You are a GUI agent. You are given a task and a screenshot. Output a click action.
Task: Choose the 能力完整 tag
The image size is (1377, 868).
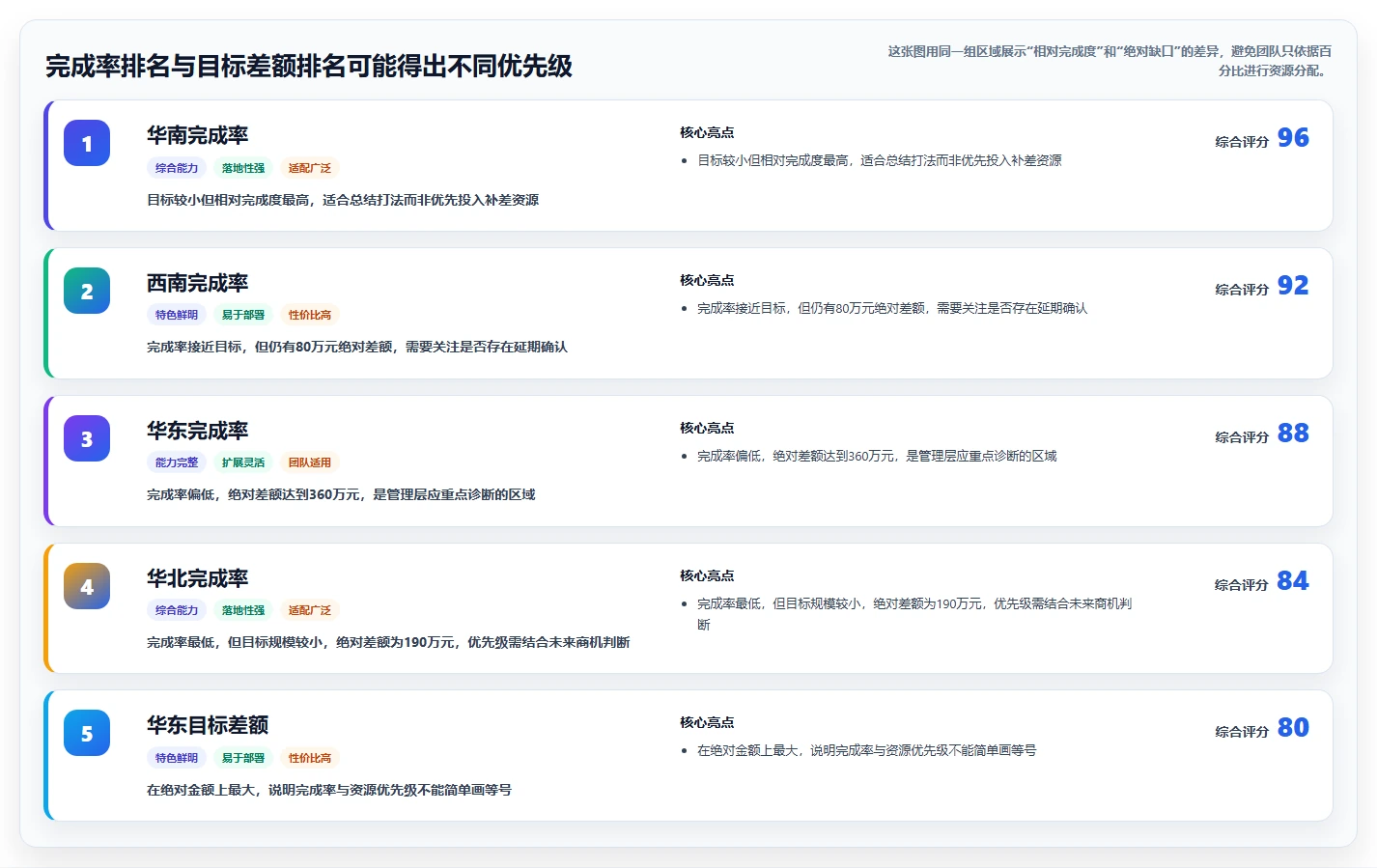point(177,462)
